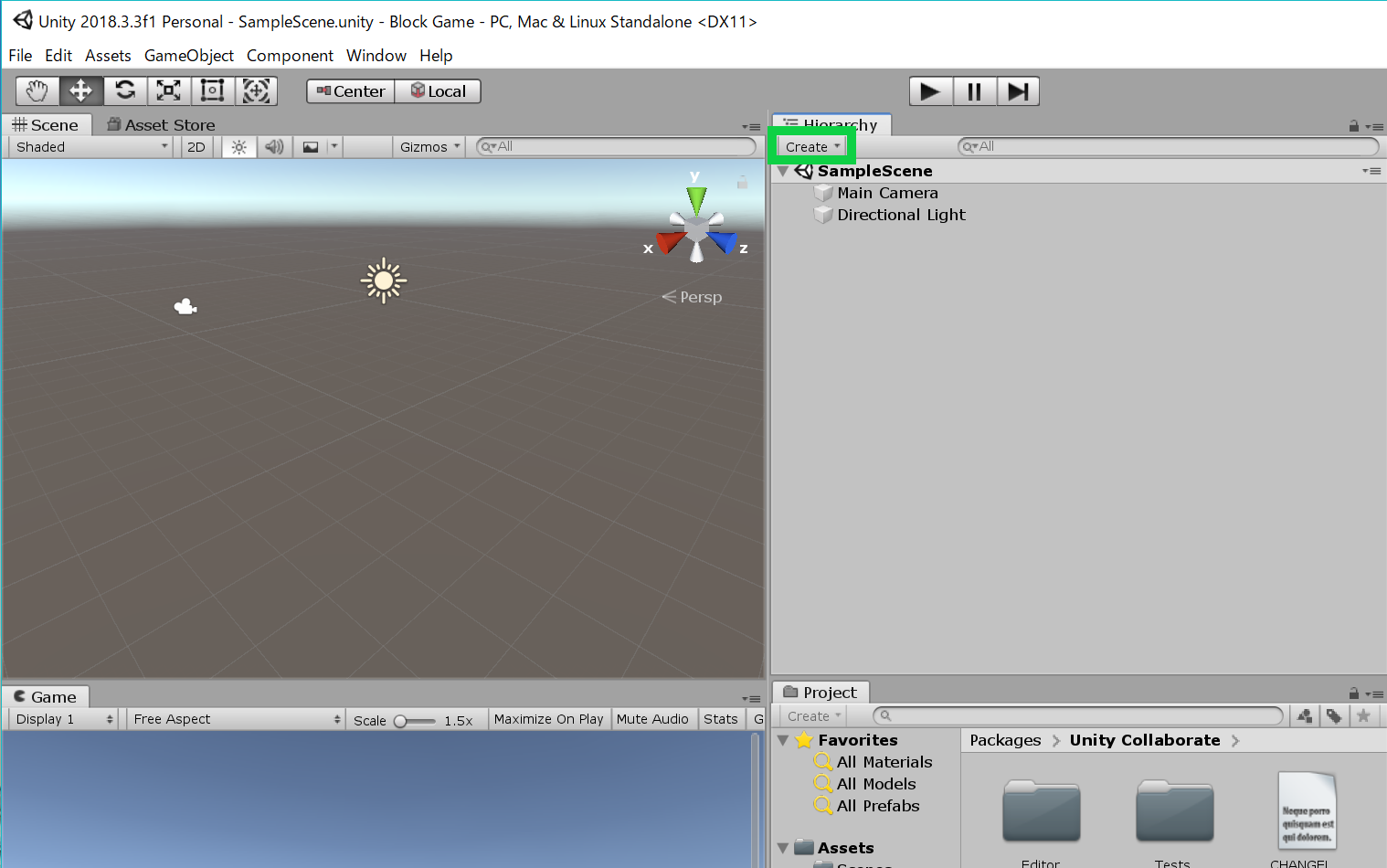Click the Pause button
This screenshot has width=1387, height=868.
click(974, 91)
